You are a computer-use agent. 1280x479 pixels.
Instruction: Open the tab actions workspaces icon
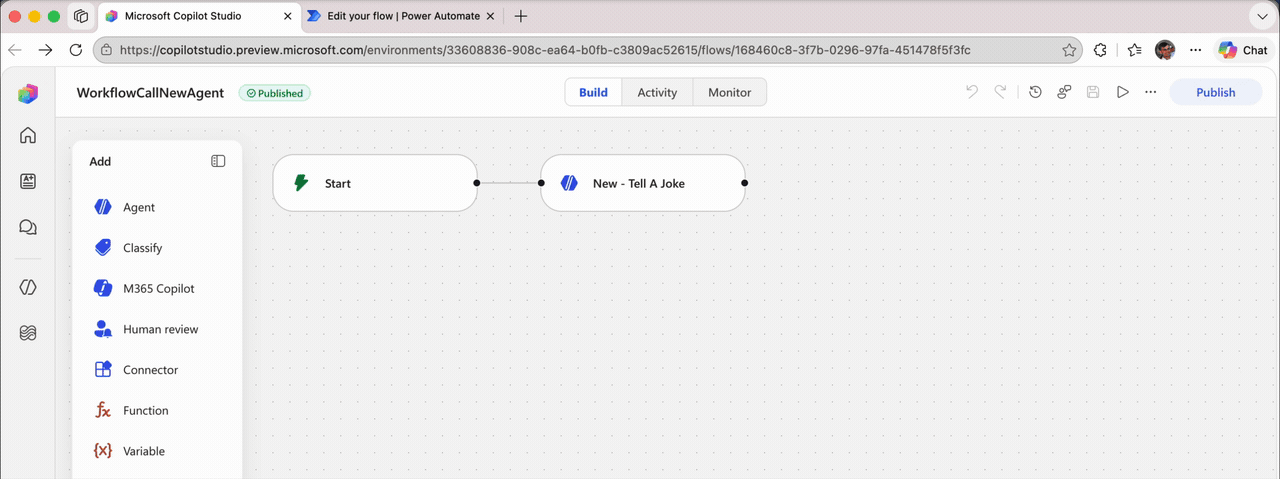[81, 16]
